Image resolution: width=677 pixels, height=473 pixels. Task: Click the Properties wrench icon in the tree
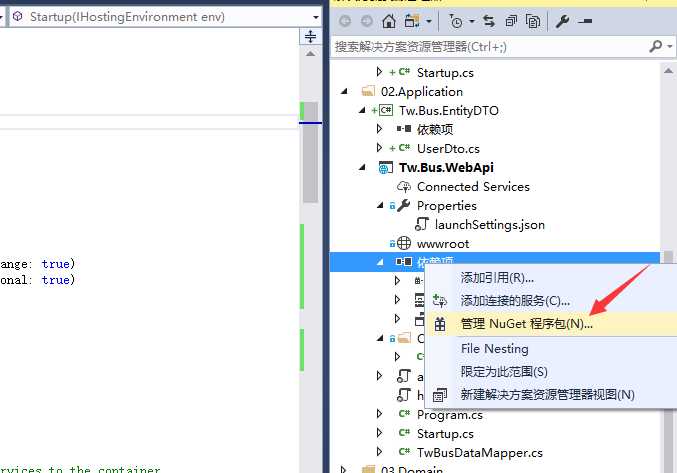404,205
